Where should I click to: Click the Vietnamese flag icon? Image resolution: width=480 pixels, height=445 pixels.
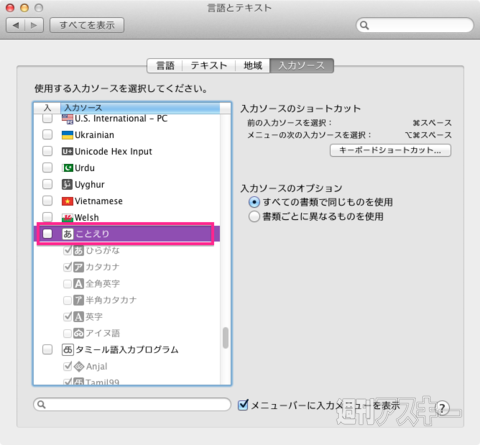[67, 201]
